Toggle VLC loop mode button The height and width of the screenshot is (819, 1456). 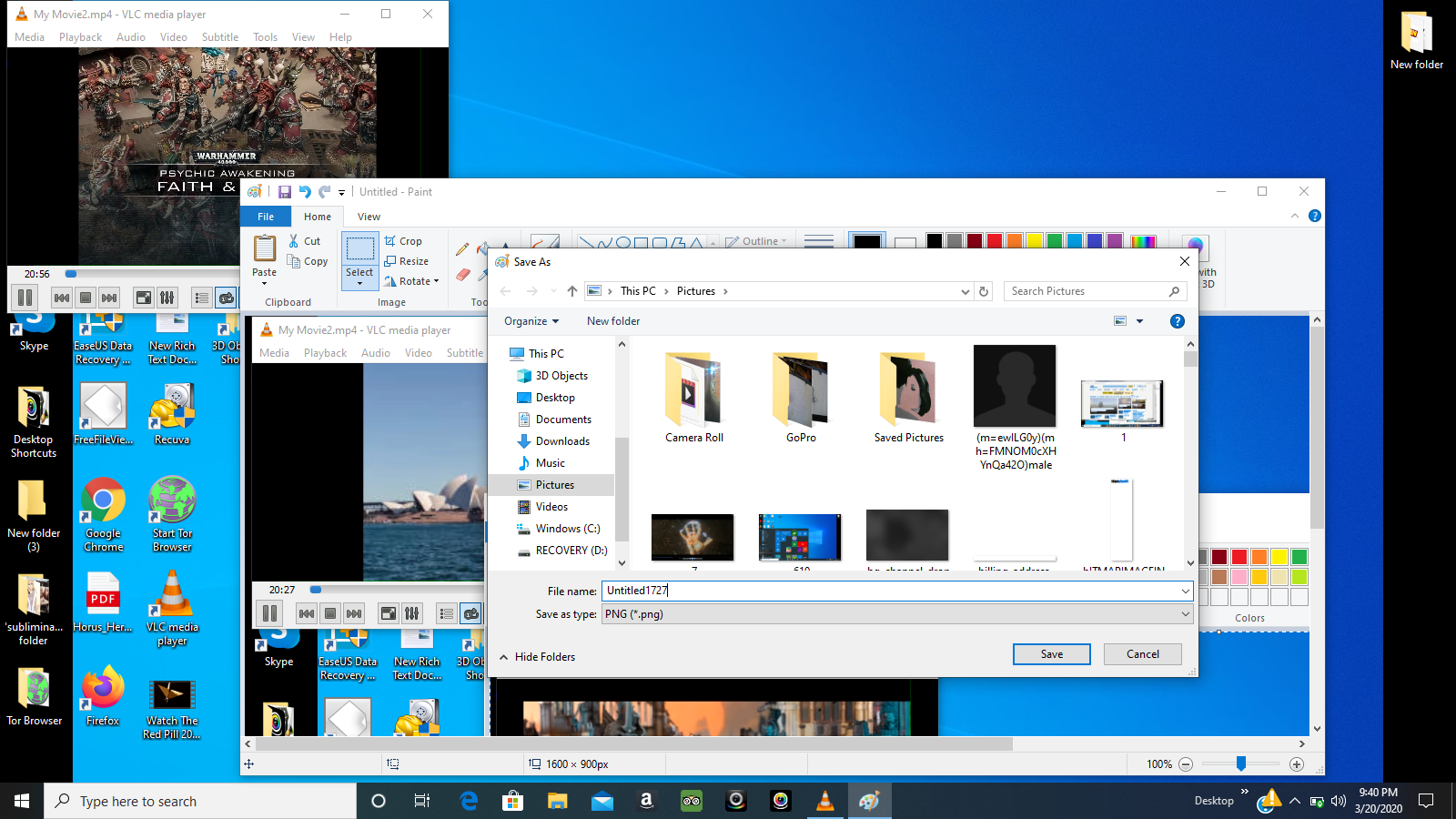[226, 298]
